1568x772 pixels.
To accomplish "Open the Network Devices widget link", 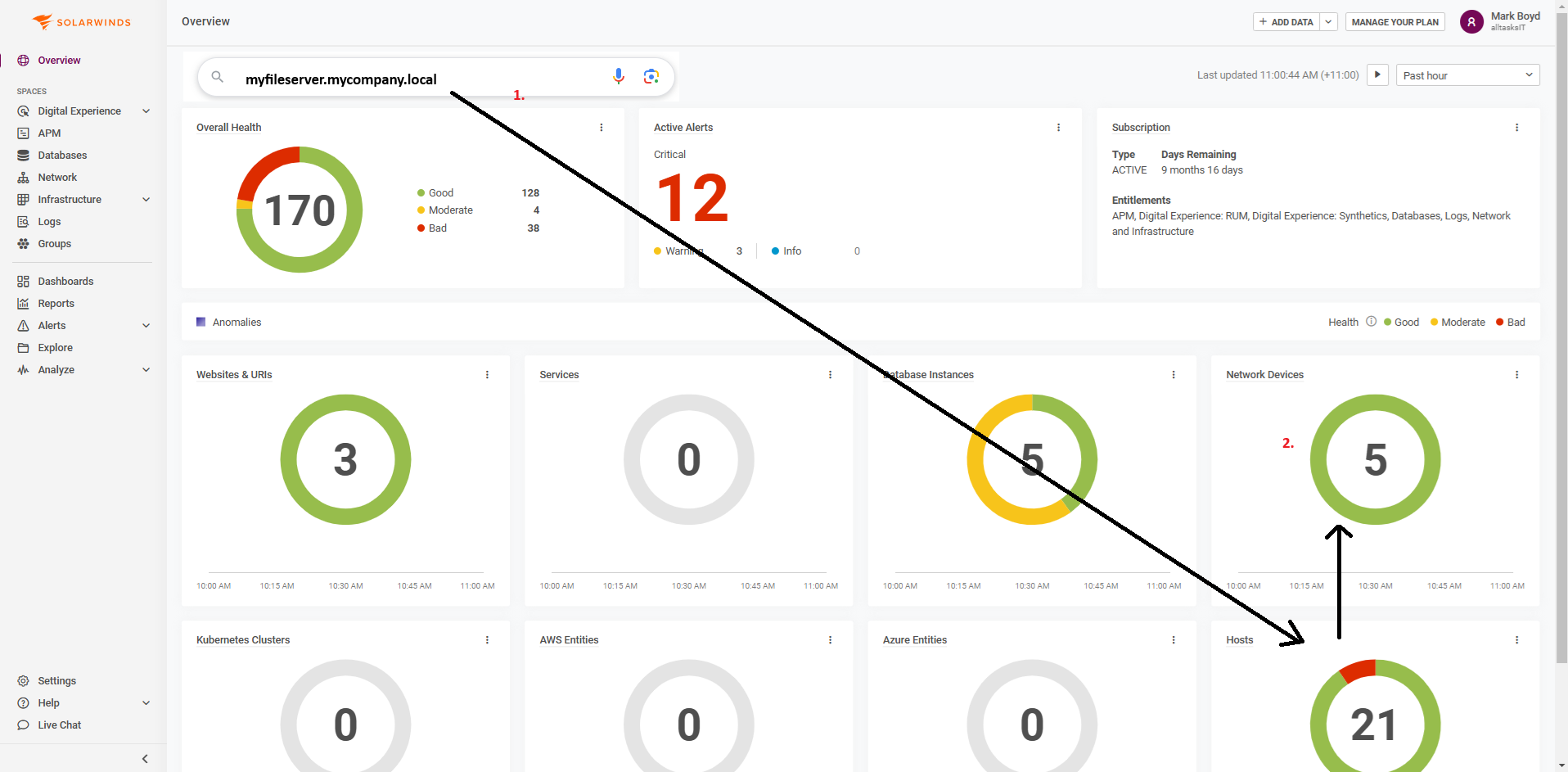I will (1264, 375).
